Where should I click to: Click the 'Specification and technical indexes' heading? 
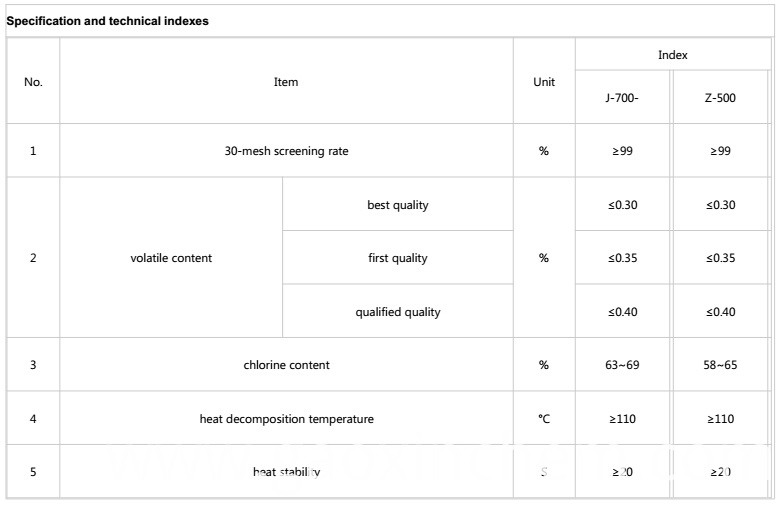coord(108,21)
